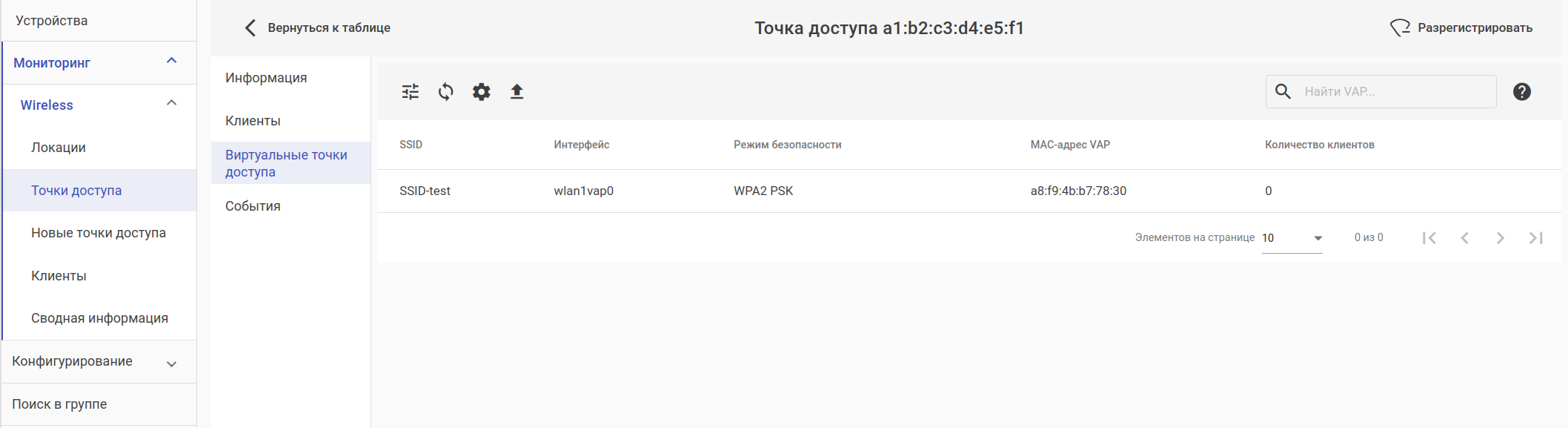
Task: Click the next page arrow
Action: 1501,238
